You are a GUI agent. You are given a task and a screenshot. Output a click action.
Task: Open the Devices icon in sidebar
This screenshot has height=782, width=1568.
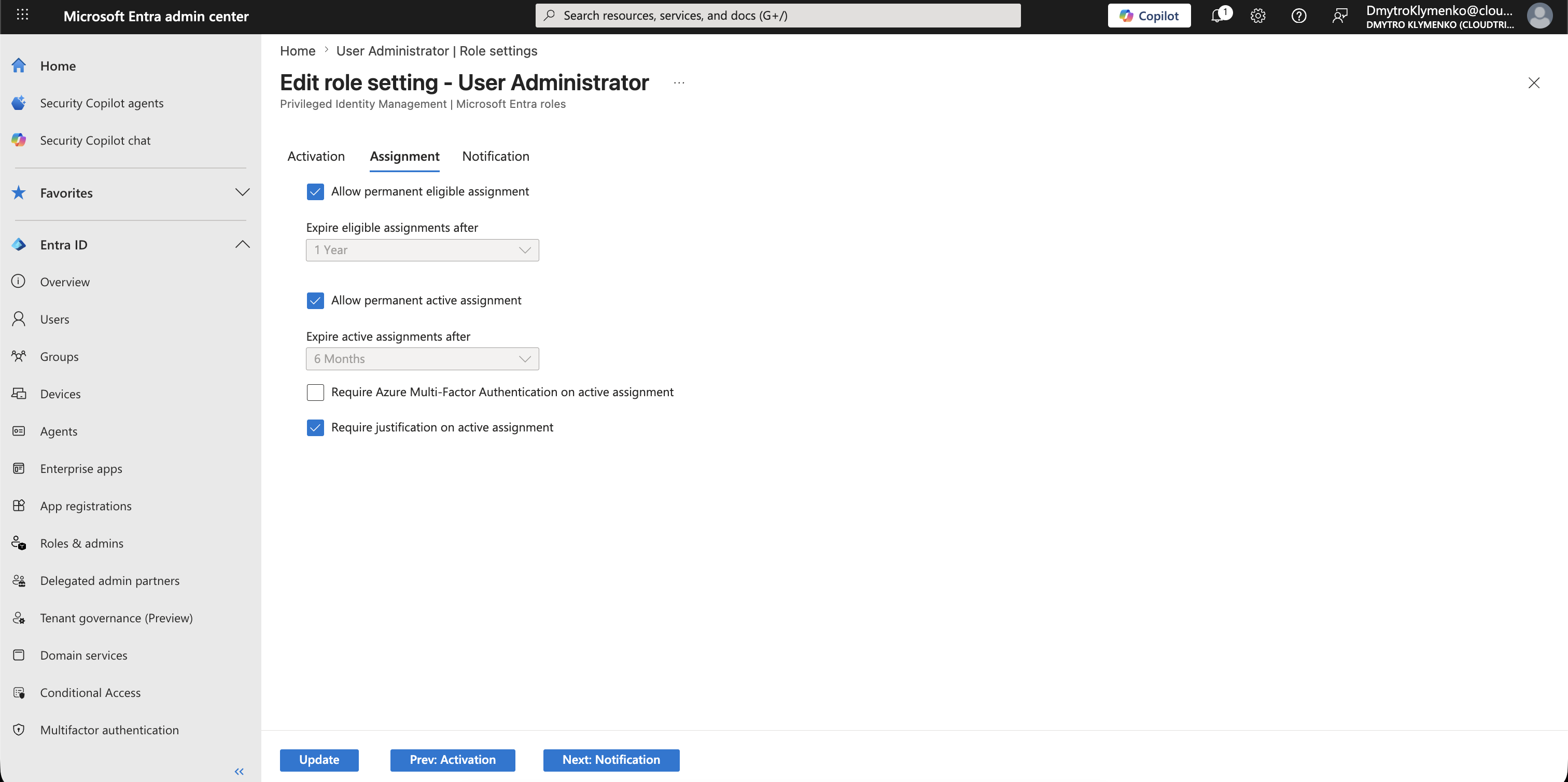pyautogui.click(x=19, y=393)
